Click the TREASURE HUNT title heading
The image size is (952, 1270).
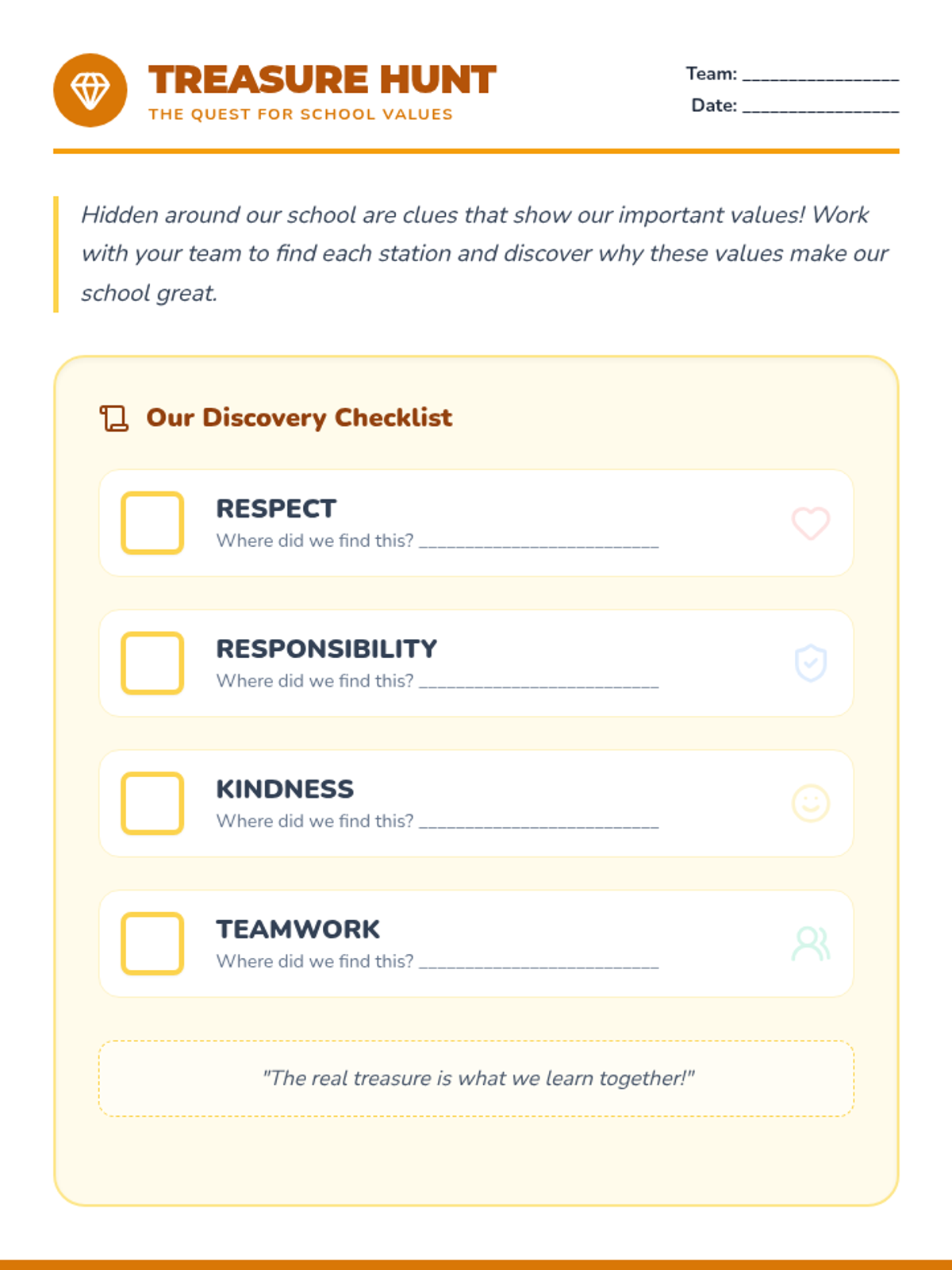(322, 79)
